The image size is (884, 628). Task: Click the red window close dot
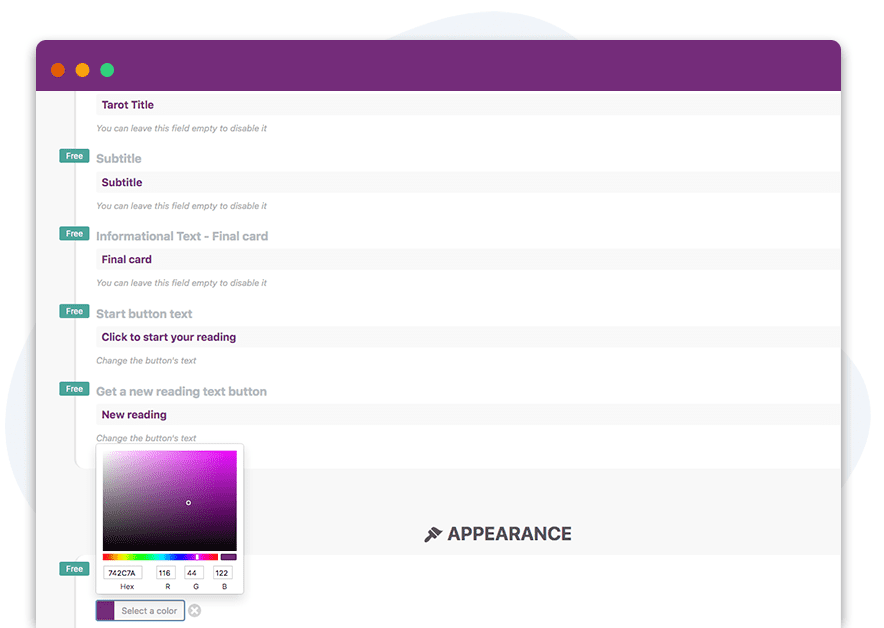[x=58, y=70]
